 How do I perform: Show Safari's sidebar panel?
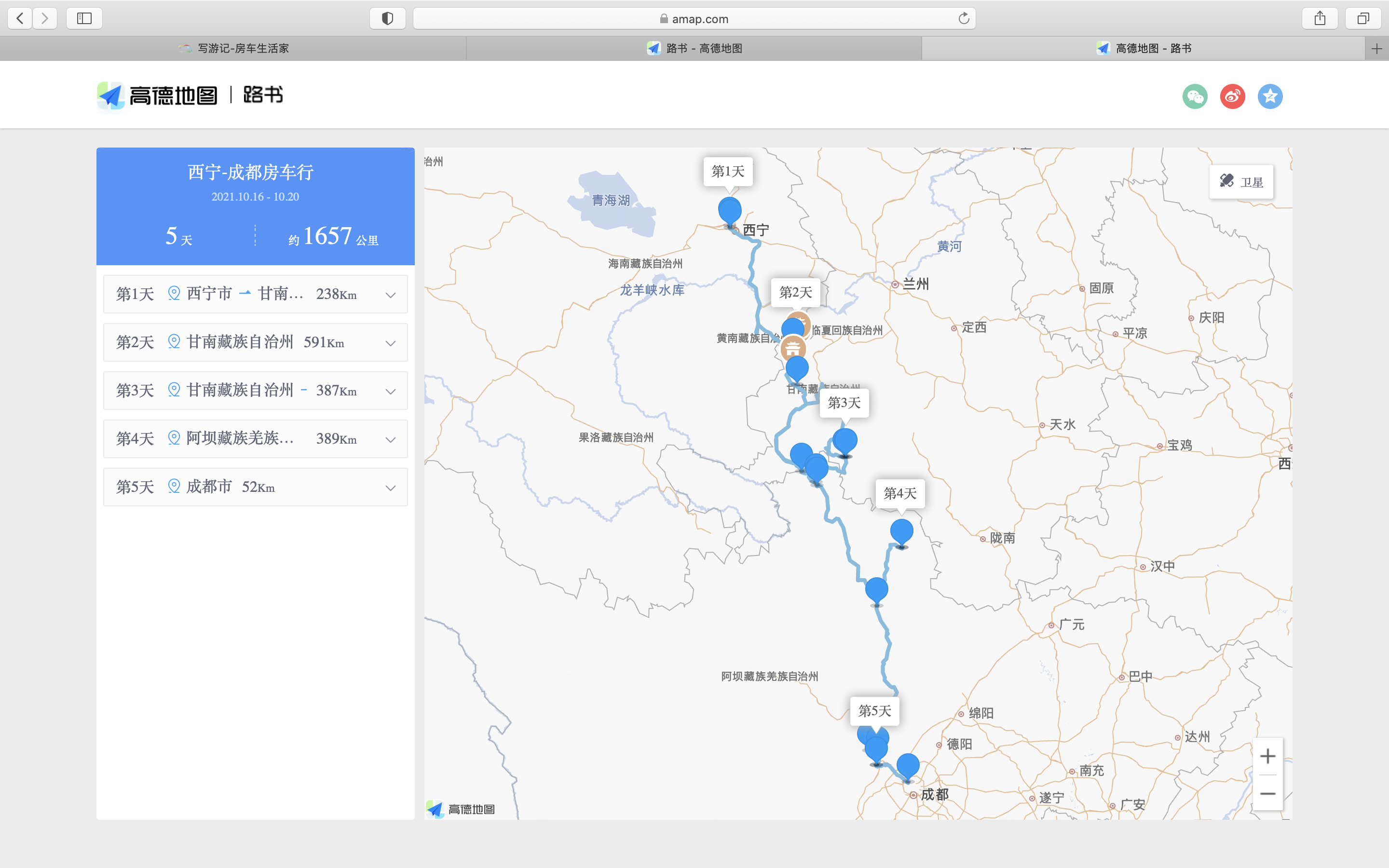coord(84,18)
